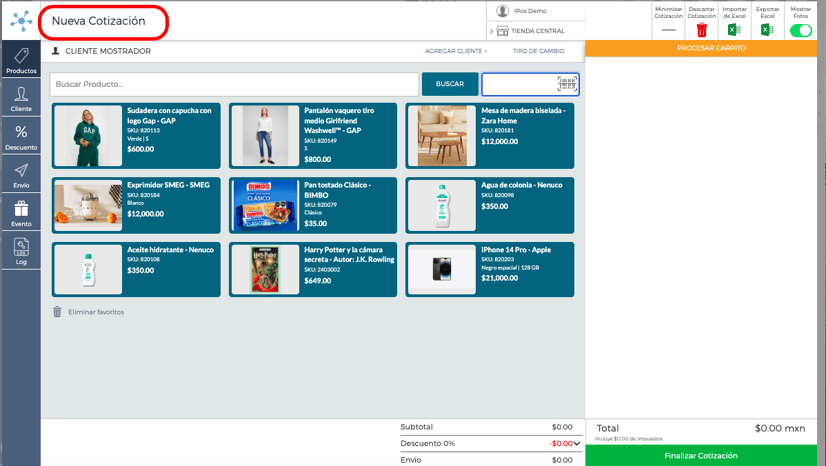Screen dimensions: 826x466
Task: Click Harry Potter y la cámara secreta title
Action: point(349,254)
